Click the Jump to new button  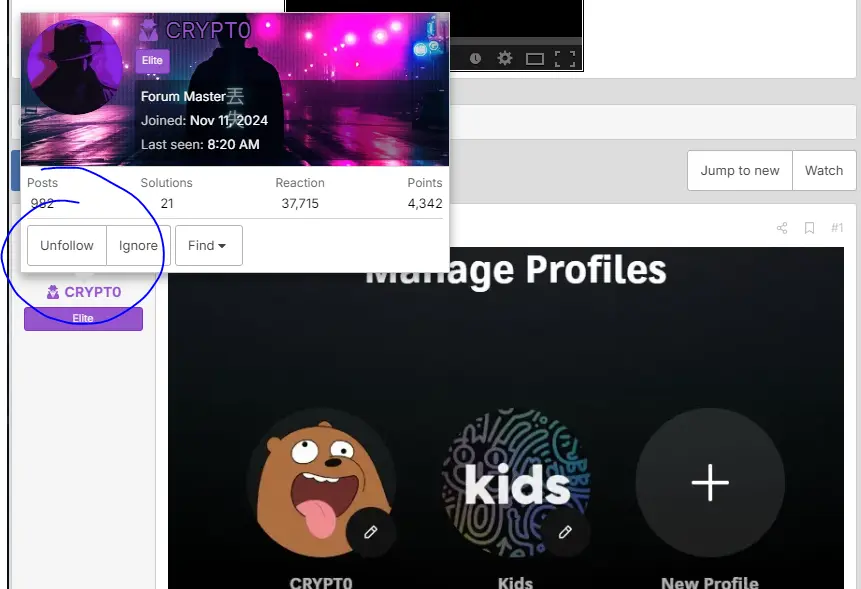point(740,171)
